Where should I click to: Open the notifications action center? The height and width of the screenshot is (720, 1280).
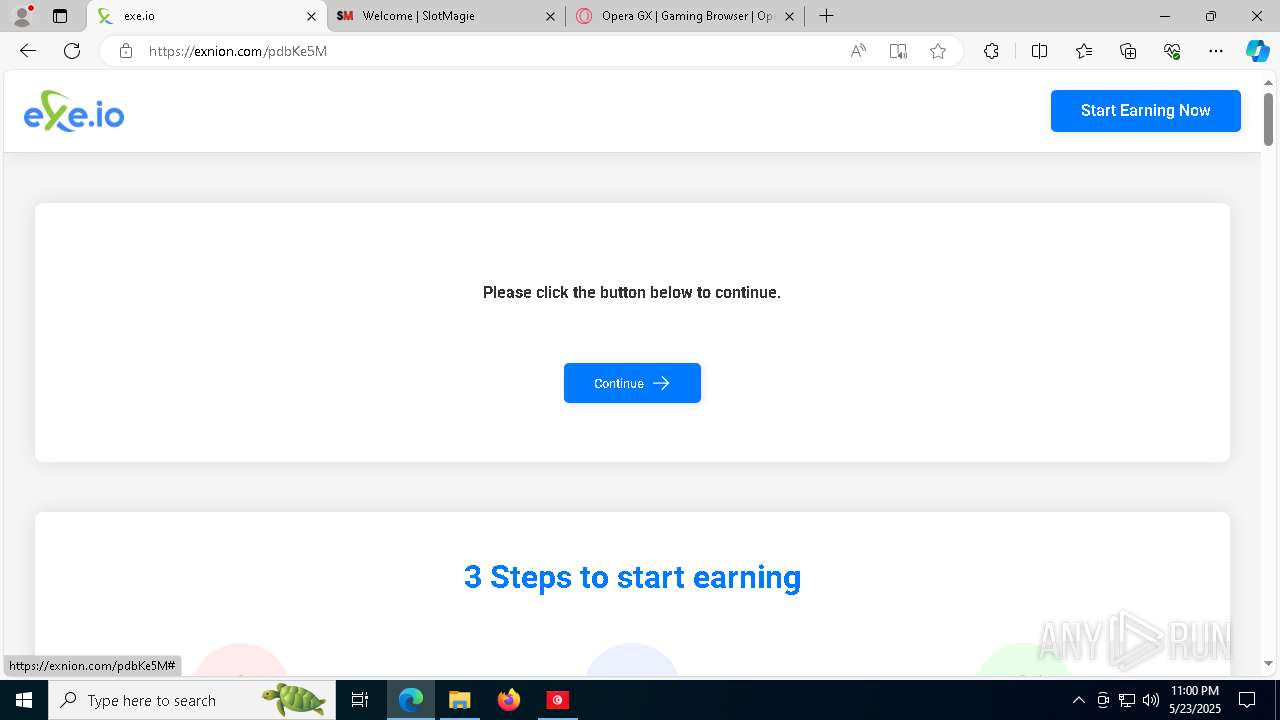[x=1247, y=700]
